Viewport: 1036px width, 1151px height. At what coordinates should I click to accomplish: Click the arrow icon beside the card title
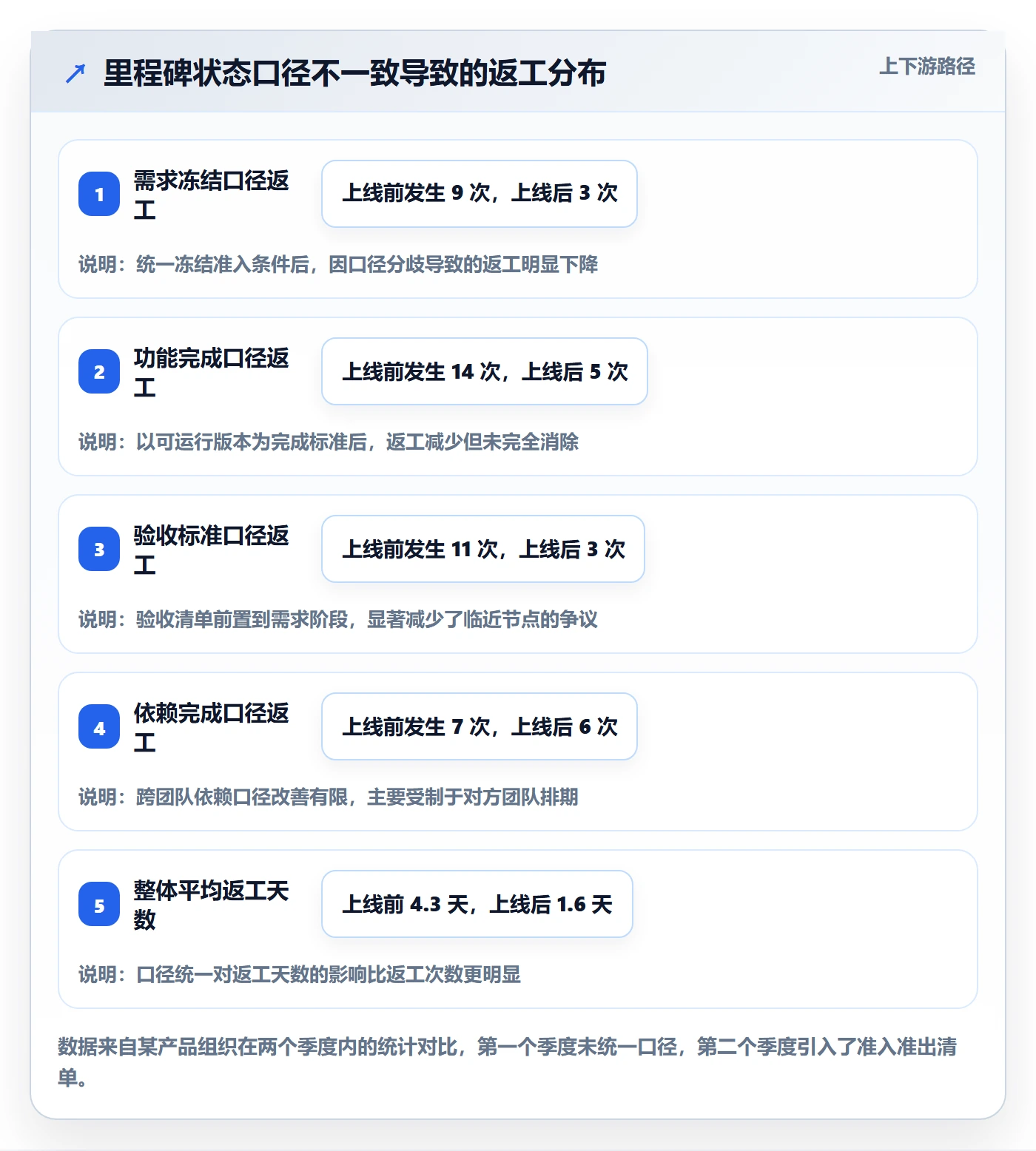point(75,73)
